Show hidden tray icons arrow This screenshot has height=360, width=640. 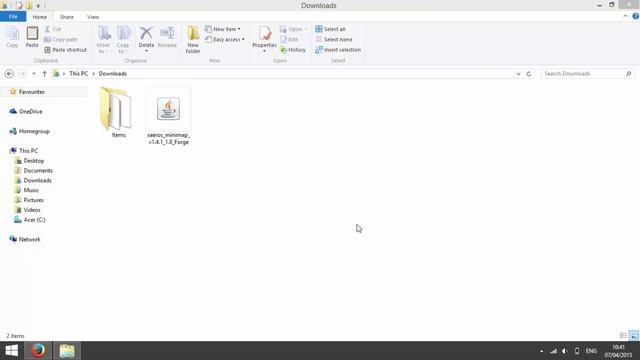coord(542,351)
